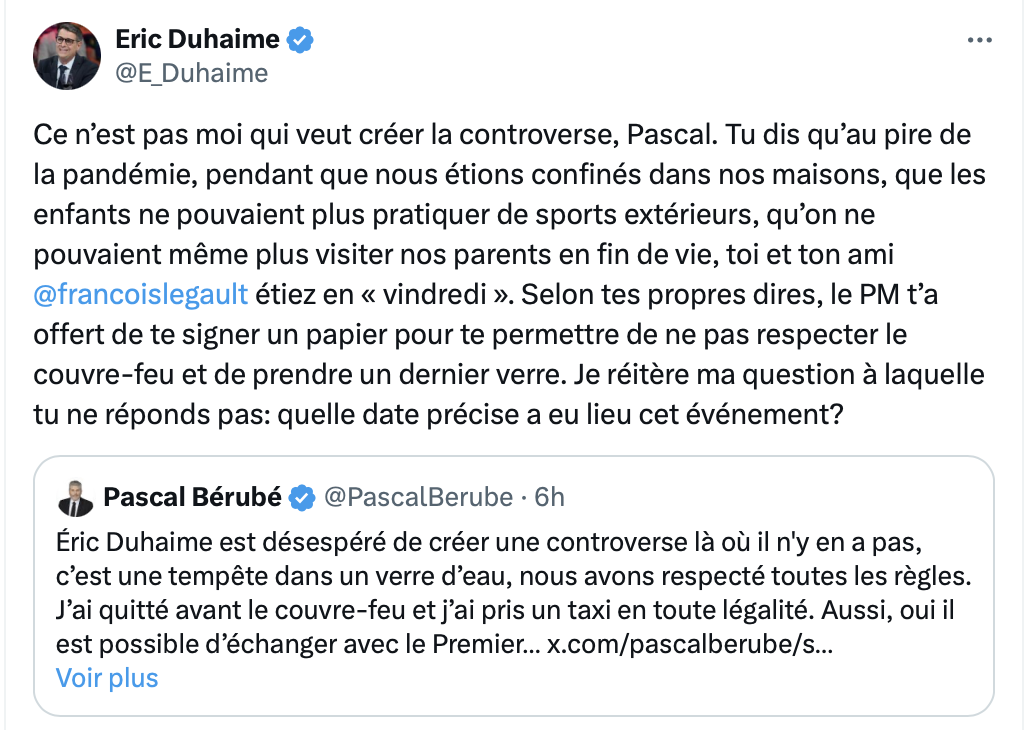The image size is (1032, 730).
Task: Click the sentence starting 'Ce n'est pas moi'
Action: 374,134
